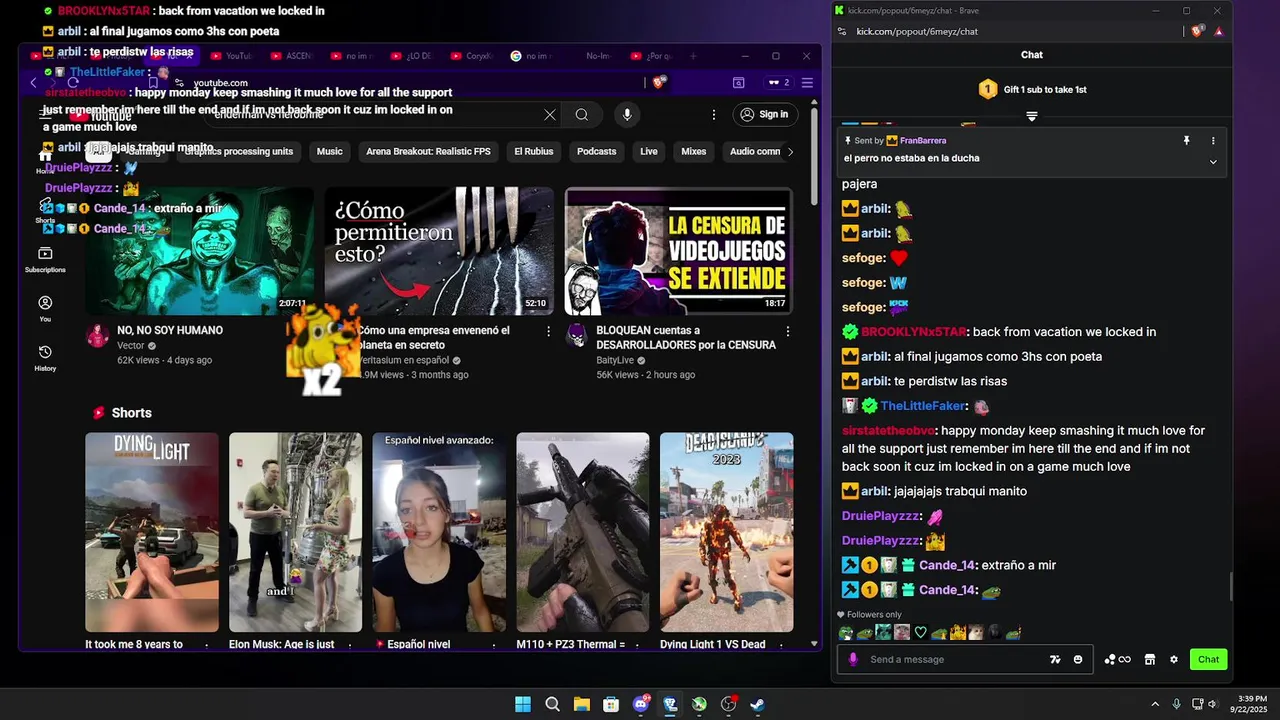Click Sign in on YouTube
Screen dimensions: 1280x720
tap(765, 114)
